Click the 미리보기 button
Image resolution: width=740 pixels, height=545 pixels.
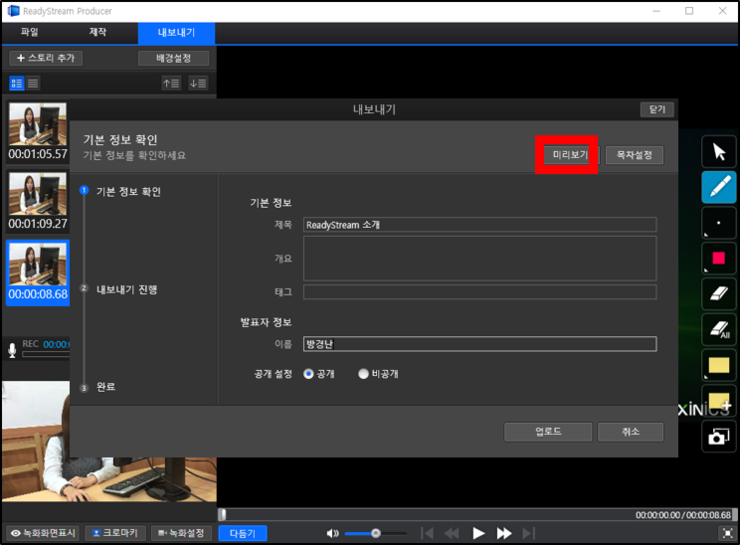point(570,155)
